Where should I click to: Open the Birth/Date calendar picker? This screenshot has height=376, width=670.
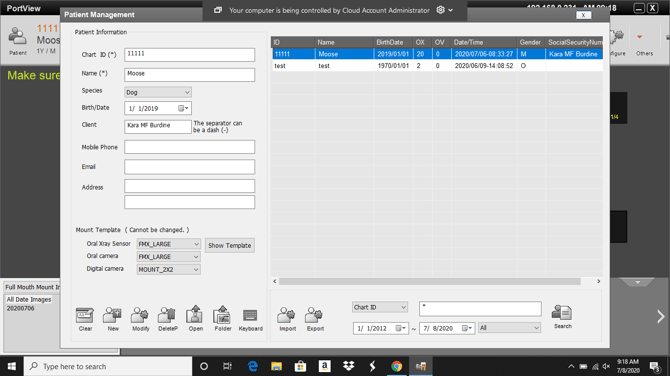183,109
